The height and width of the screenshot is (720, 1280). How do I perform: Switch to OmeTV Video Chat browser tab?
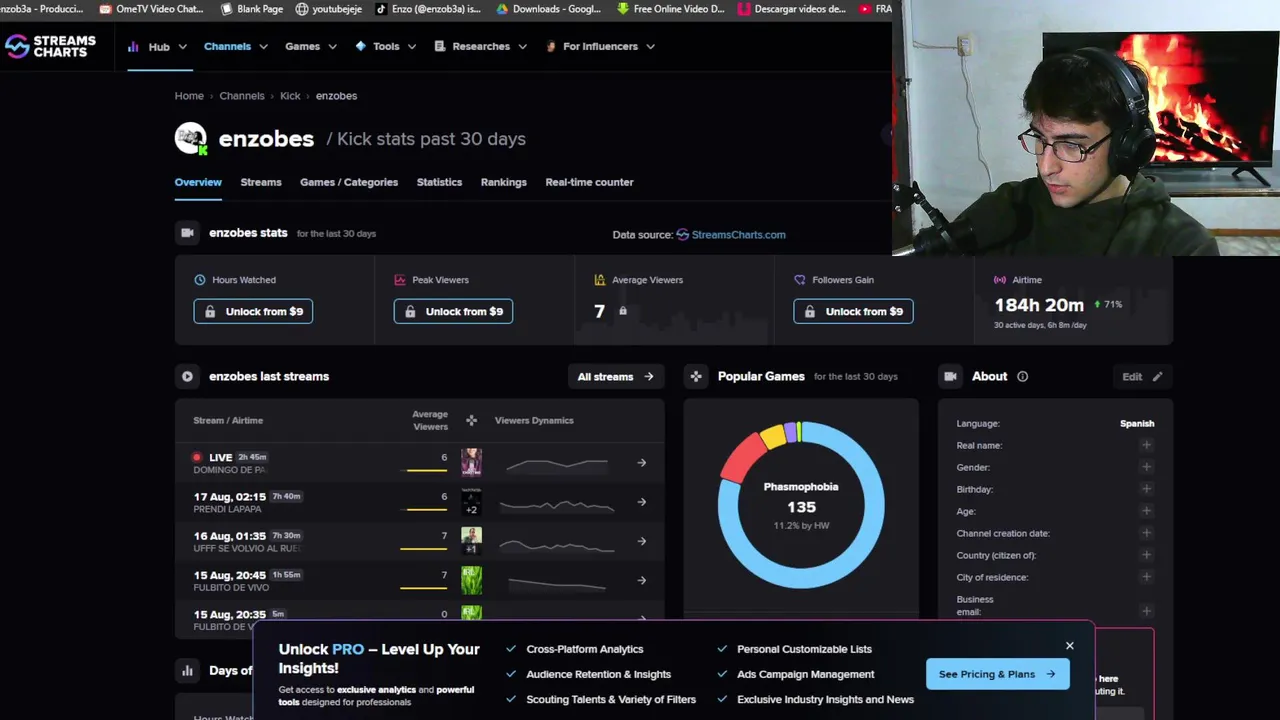point(152,9)
